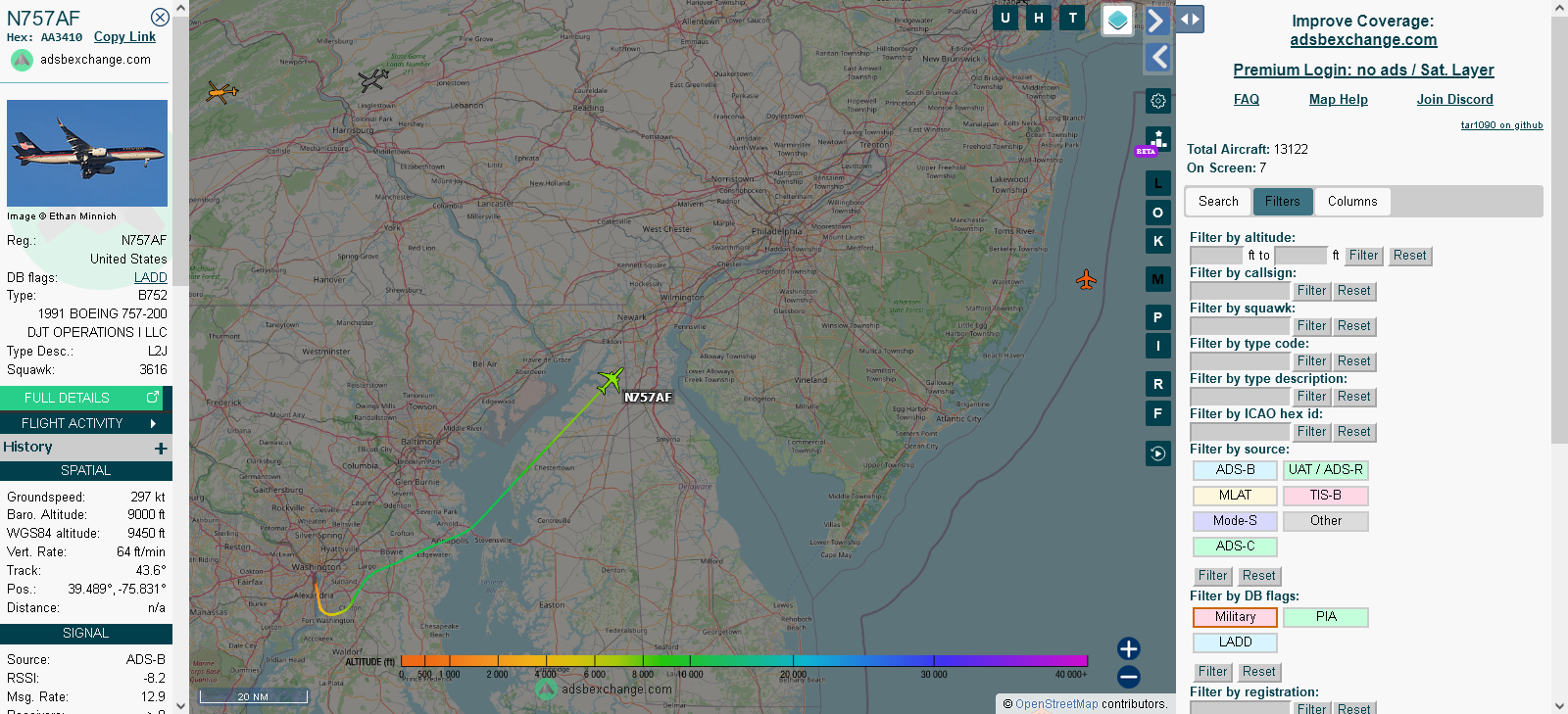
Task: Toggle the ADS-B source filter
Action: [1235, 470]
